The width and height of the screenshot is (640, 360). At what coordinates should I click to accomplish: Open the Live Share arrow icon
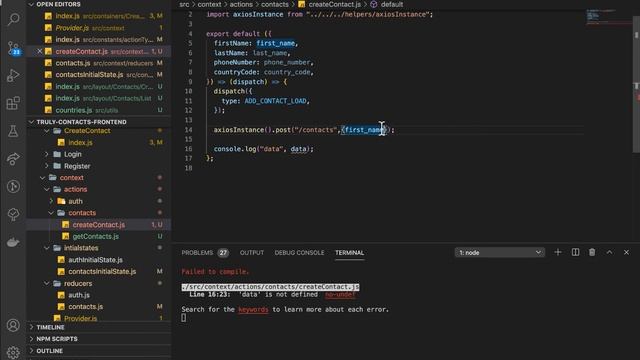[x=13, y=159]
